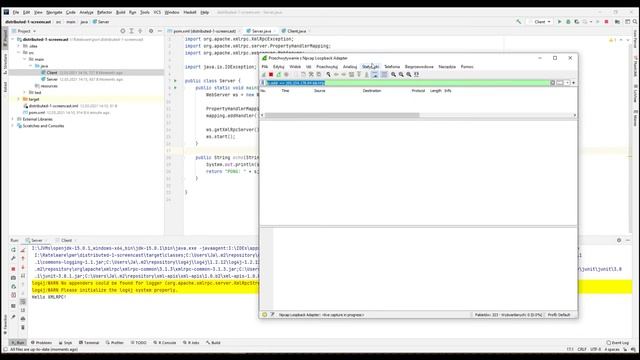Rerun the Server in Run panel

point(13,249)
